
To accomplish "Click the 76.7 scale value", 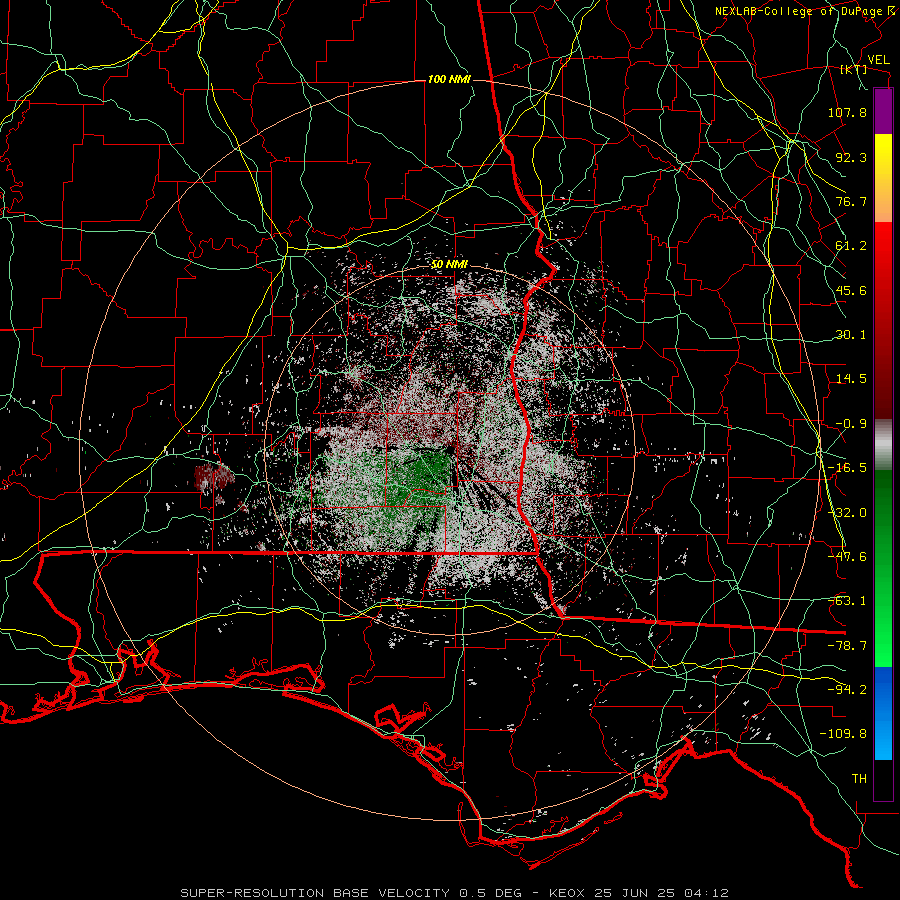I will pos(851,201).
